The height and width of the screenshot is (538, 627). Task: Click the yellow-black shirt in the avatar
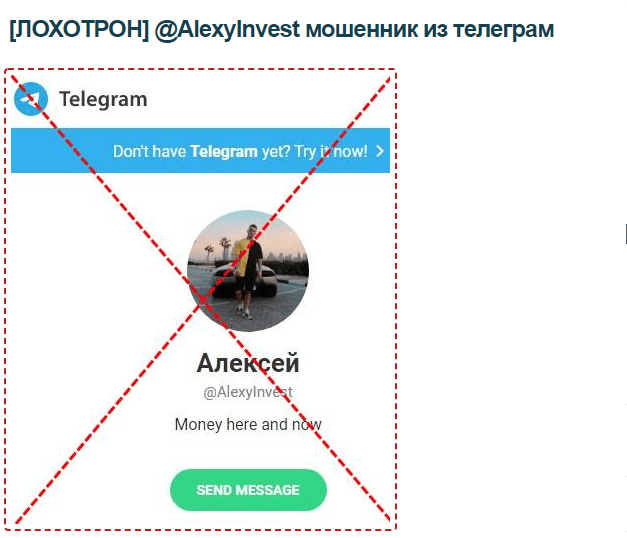pos(248,258)
